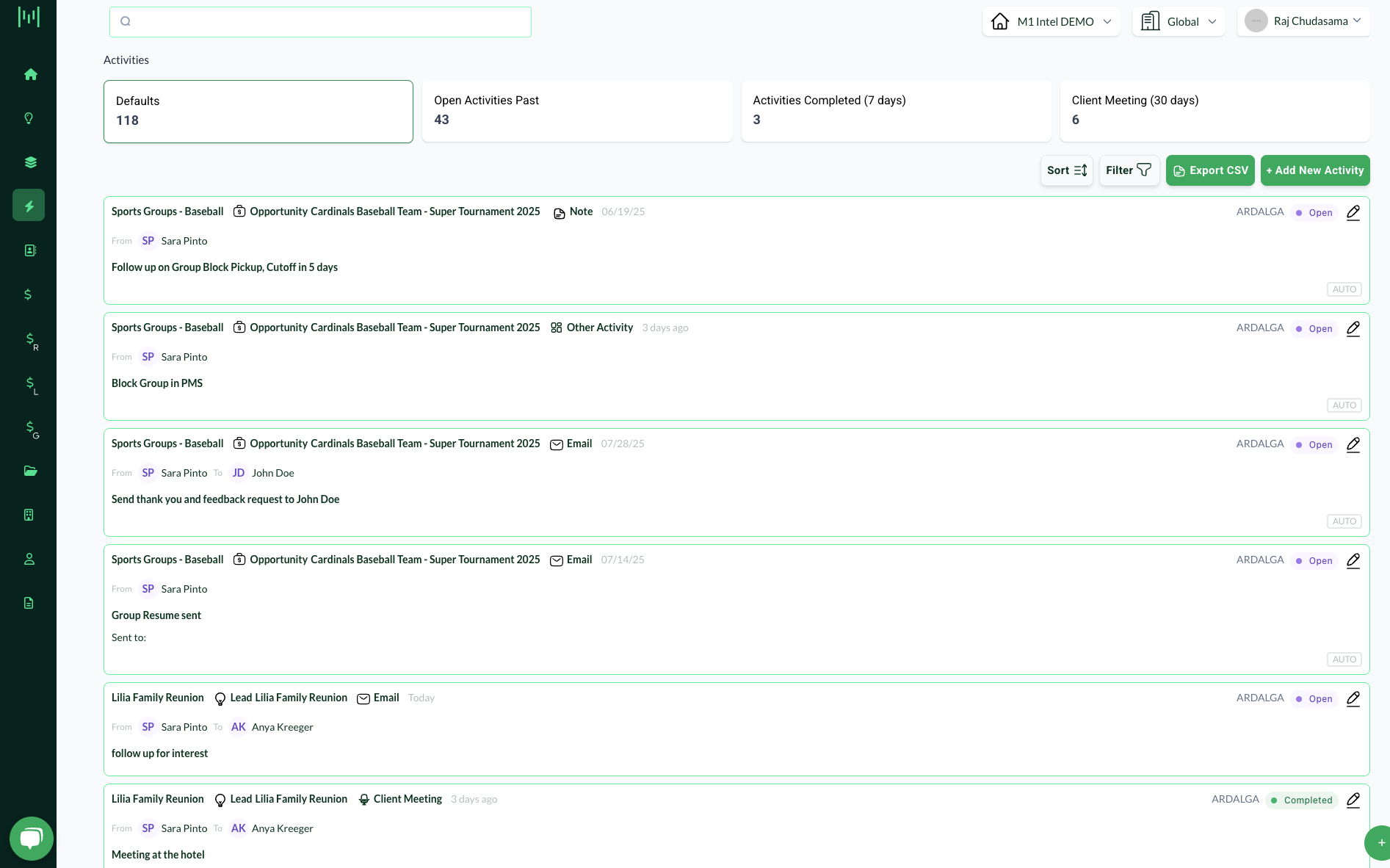
Task: Click the Export CSV button
Action: pos(1210,170)
